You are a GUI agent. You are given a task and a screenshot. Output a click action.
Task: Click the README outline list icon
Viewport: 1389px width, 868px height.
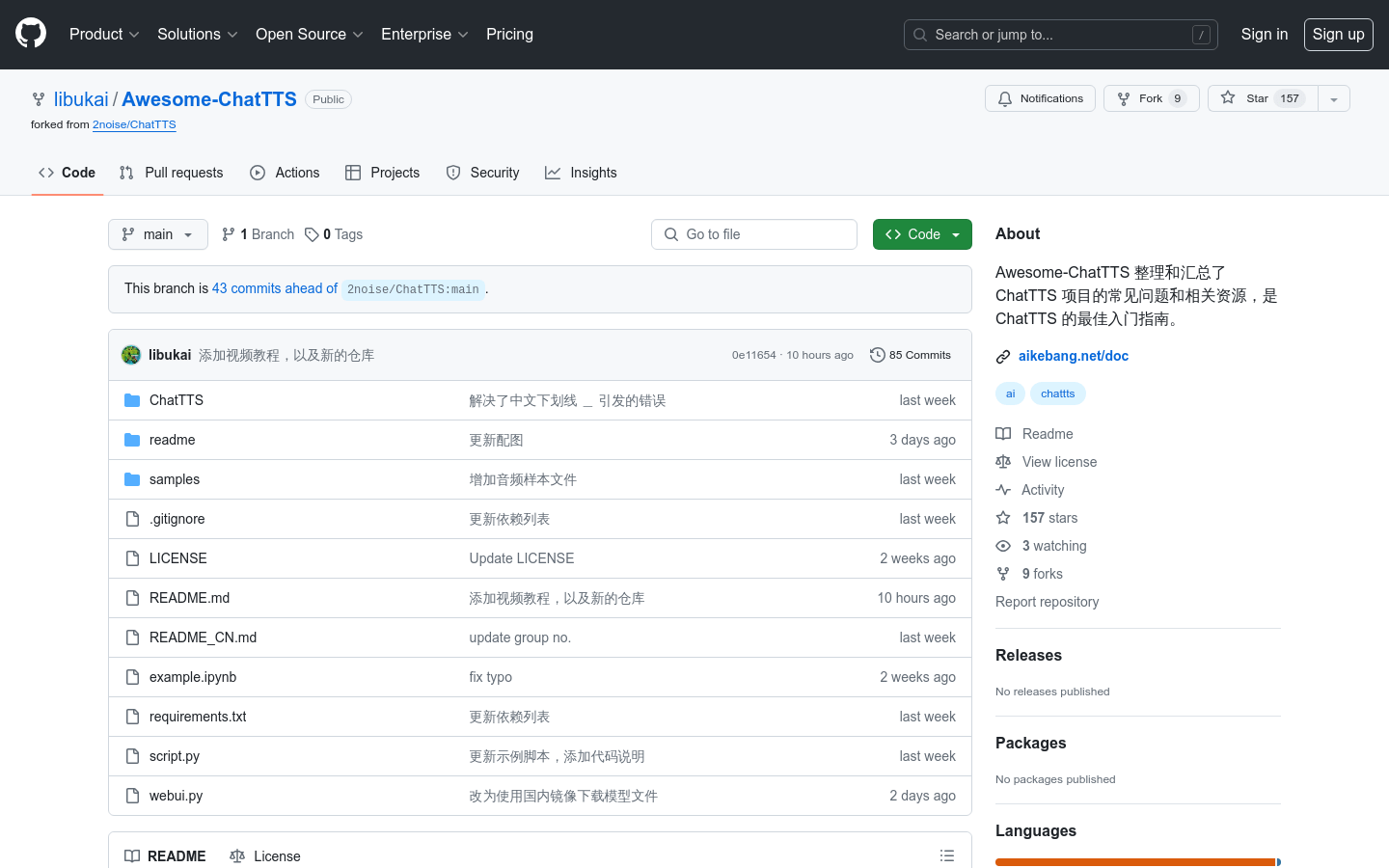946,855
